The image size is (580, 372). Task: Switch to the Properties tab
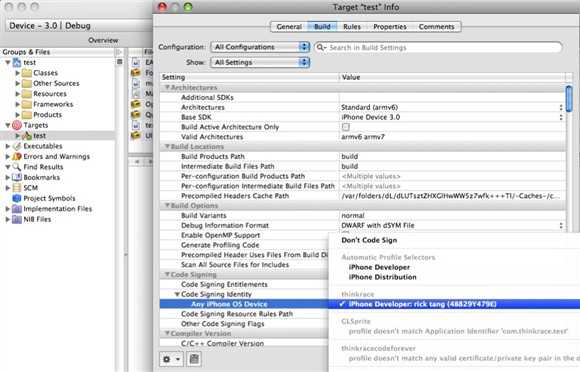tap(390, 27)
